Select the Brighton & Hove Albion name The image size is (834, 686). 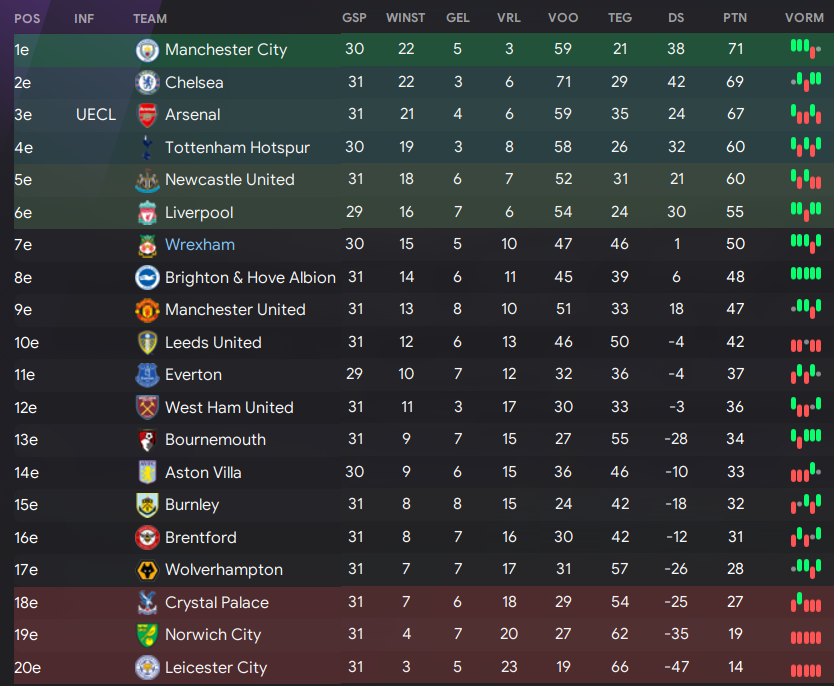250,278
